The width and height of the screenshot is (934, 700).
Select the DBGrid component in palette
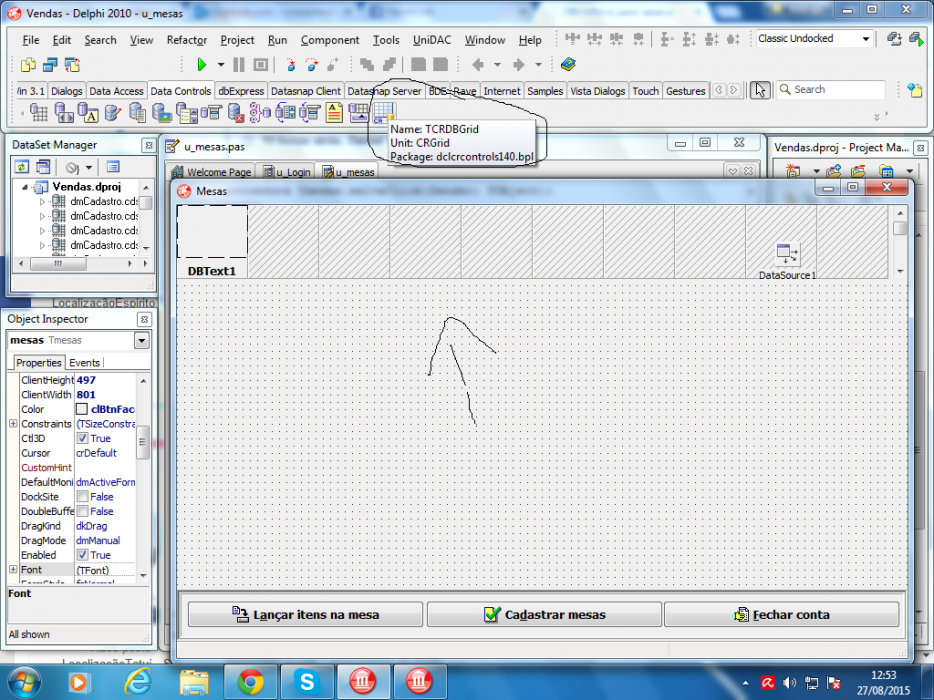click(39, 112)
